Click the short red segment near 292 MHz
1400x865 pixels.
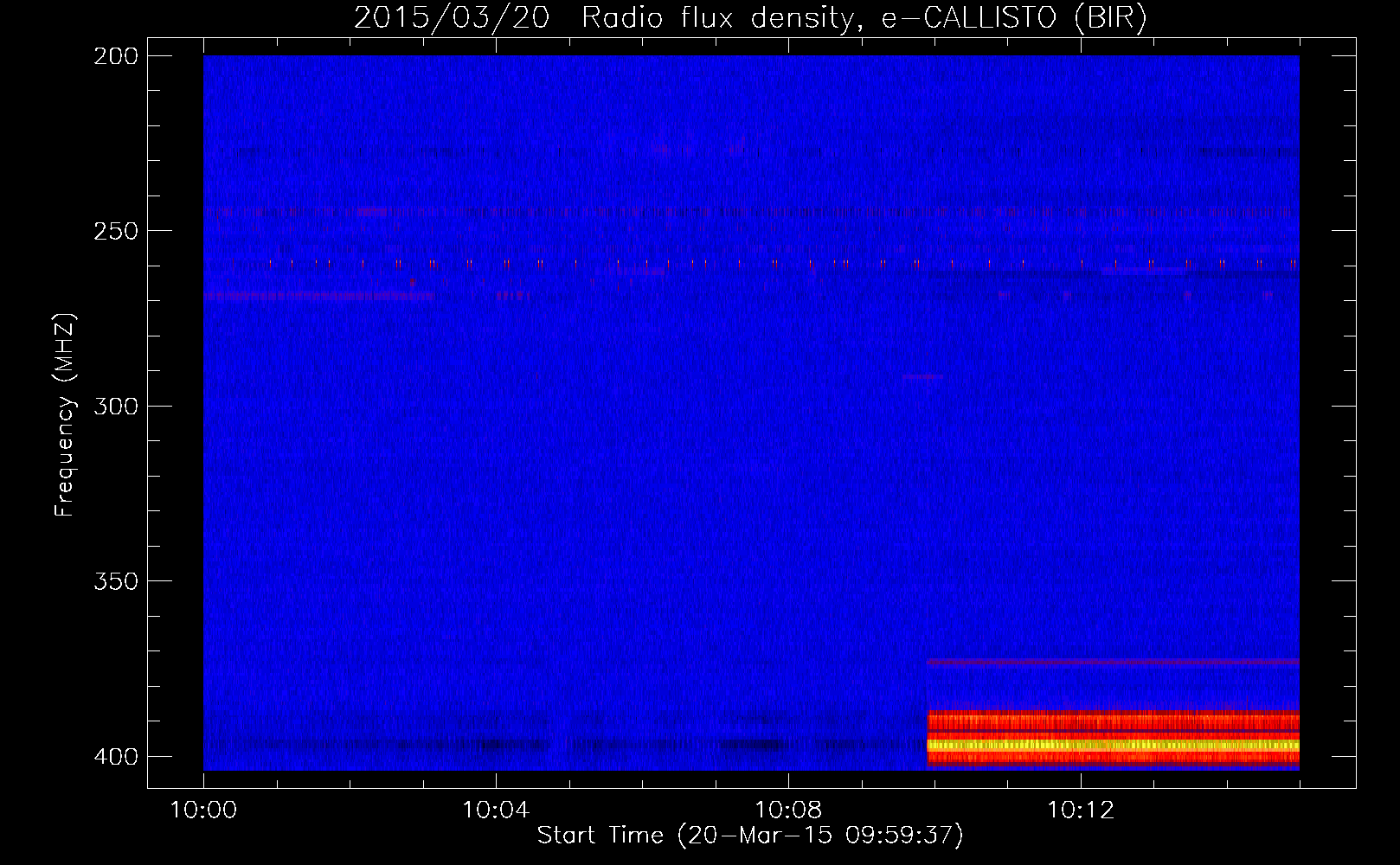[922, 377]
